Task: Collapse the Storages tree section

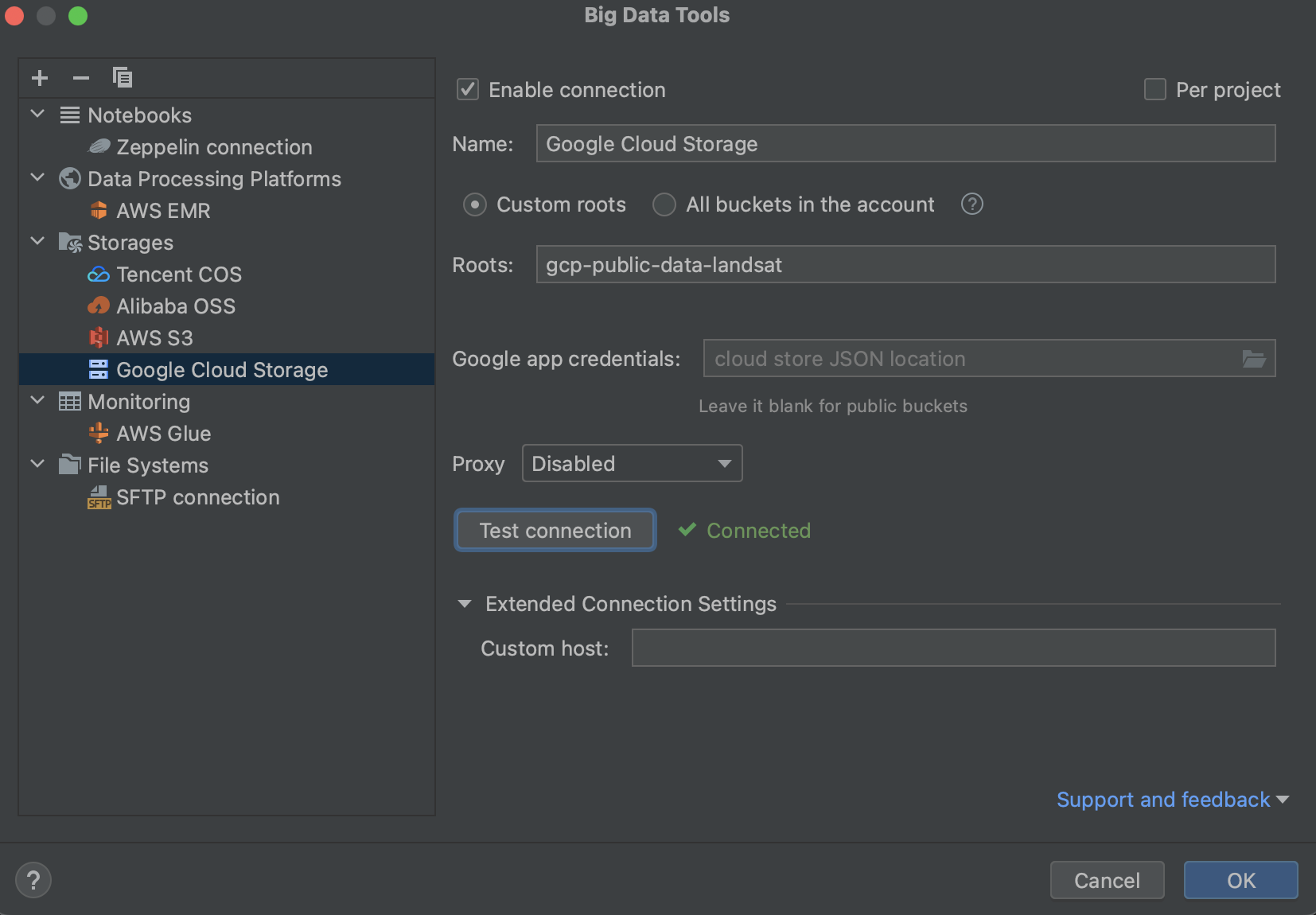Action: coord(37,242)
